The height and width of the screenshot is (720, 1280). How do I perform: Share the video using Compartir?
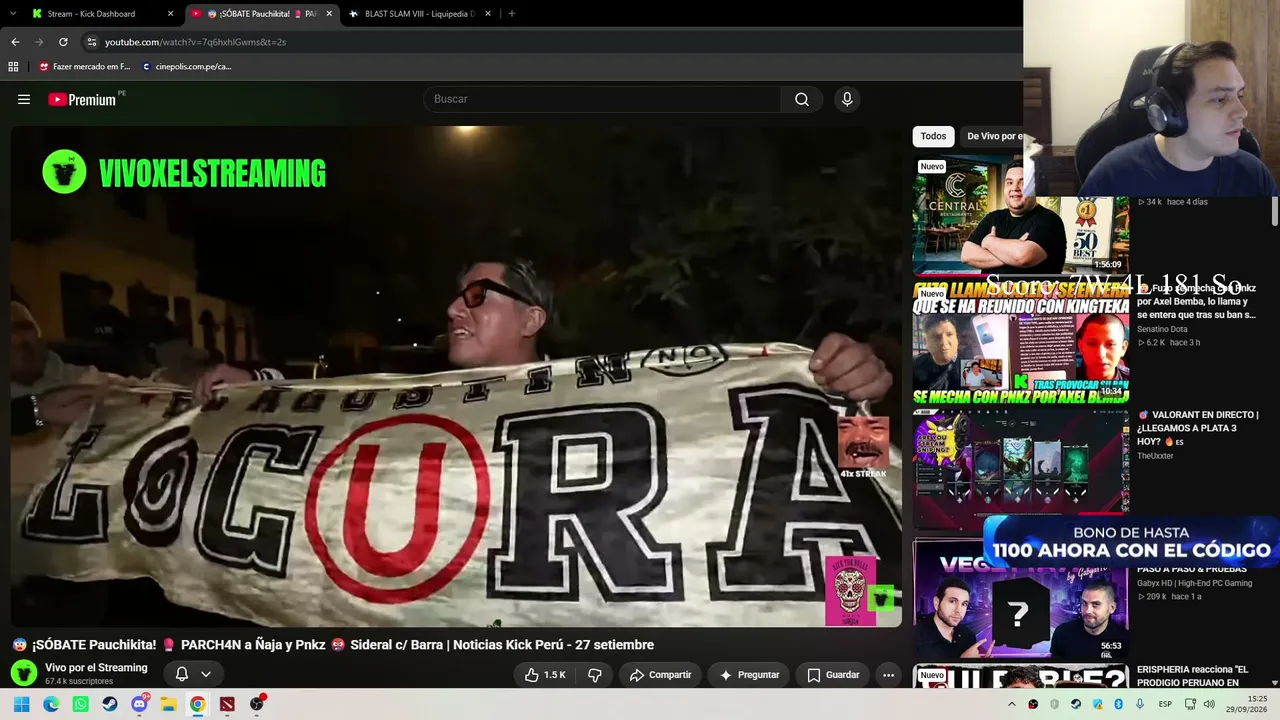660,675
